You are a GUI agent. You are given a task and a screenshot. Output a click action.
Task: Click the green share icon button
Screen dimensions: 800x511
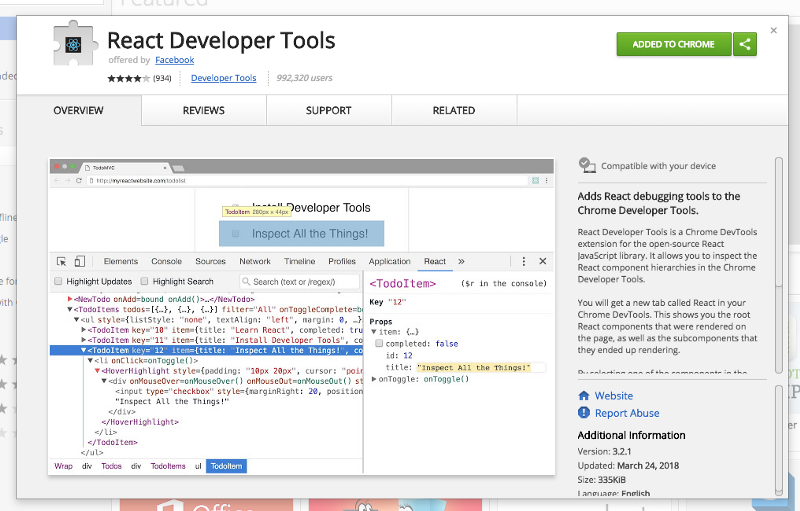pyautogui.click(x=745, y=44)
